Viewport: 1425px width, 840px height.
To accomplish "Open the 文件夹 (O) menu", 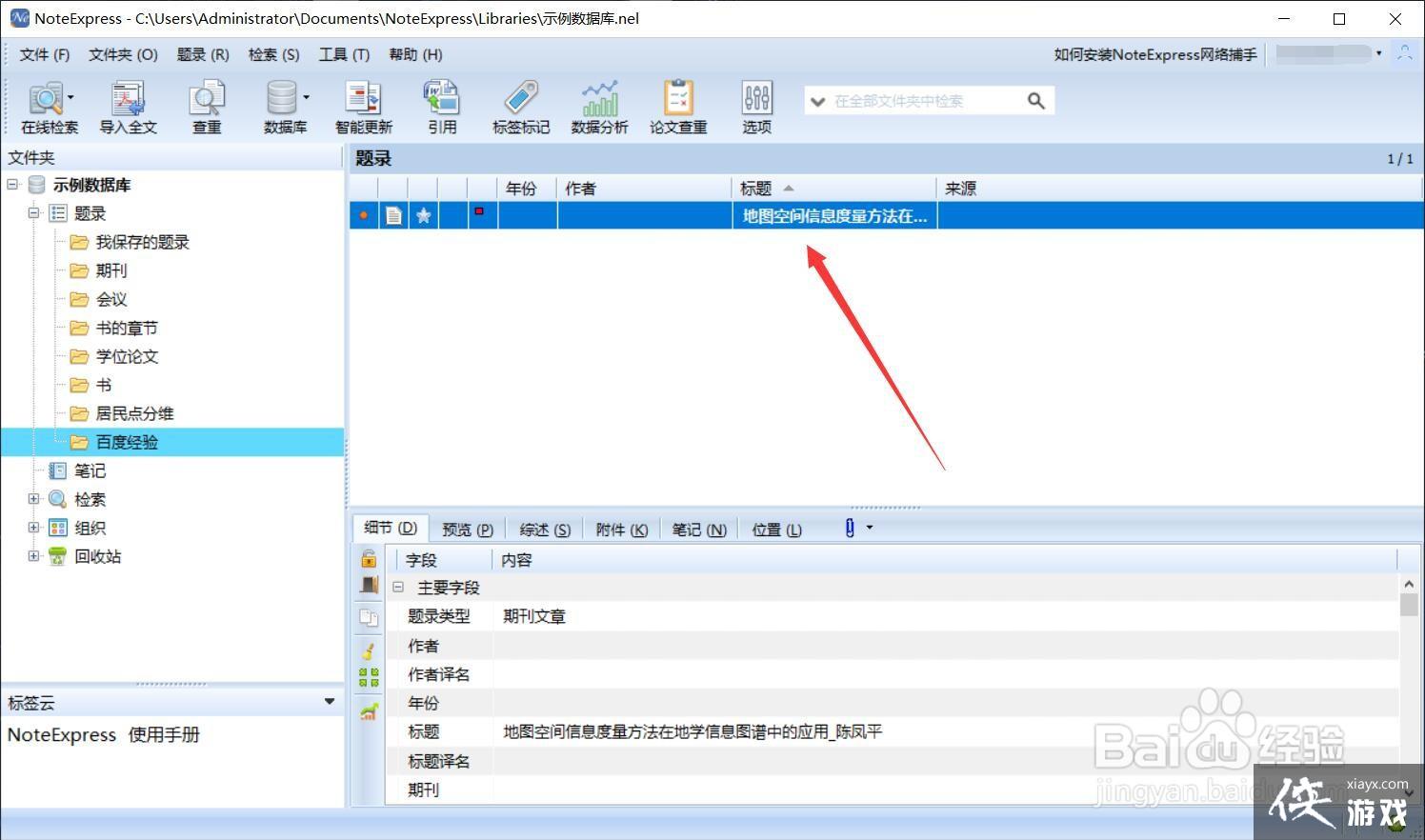I will point(123,54).
